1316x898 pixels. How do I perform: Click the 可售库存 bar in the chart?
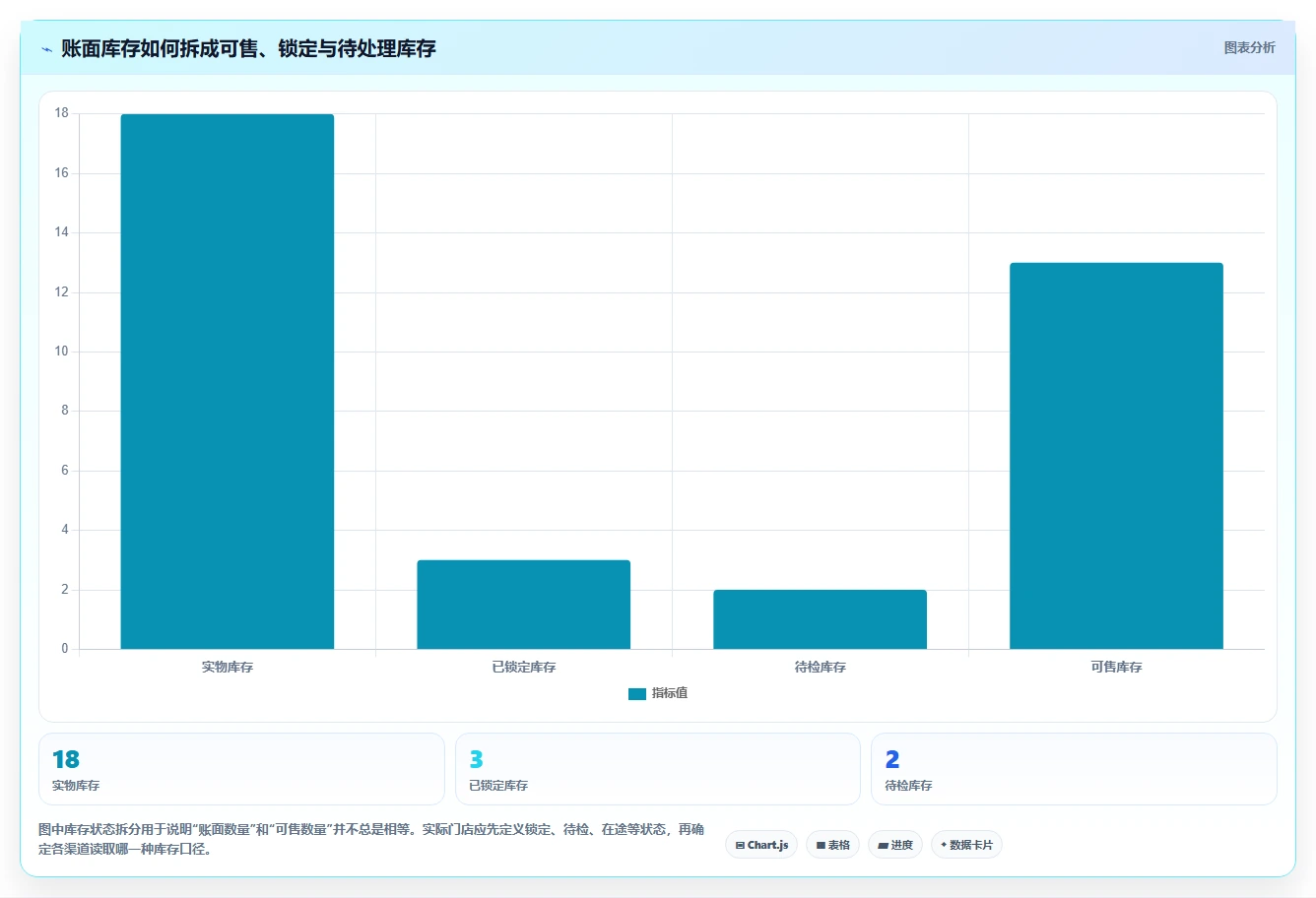[x=1116, y=456]
